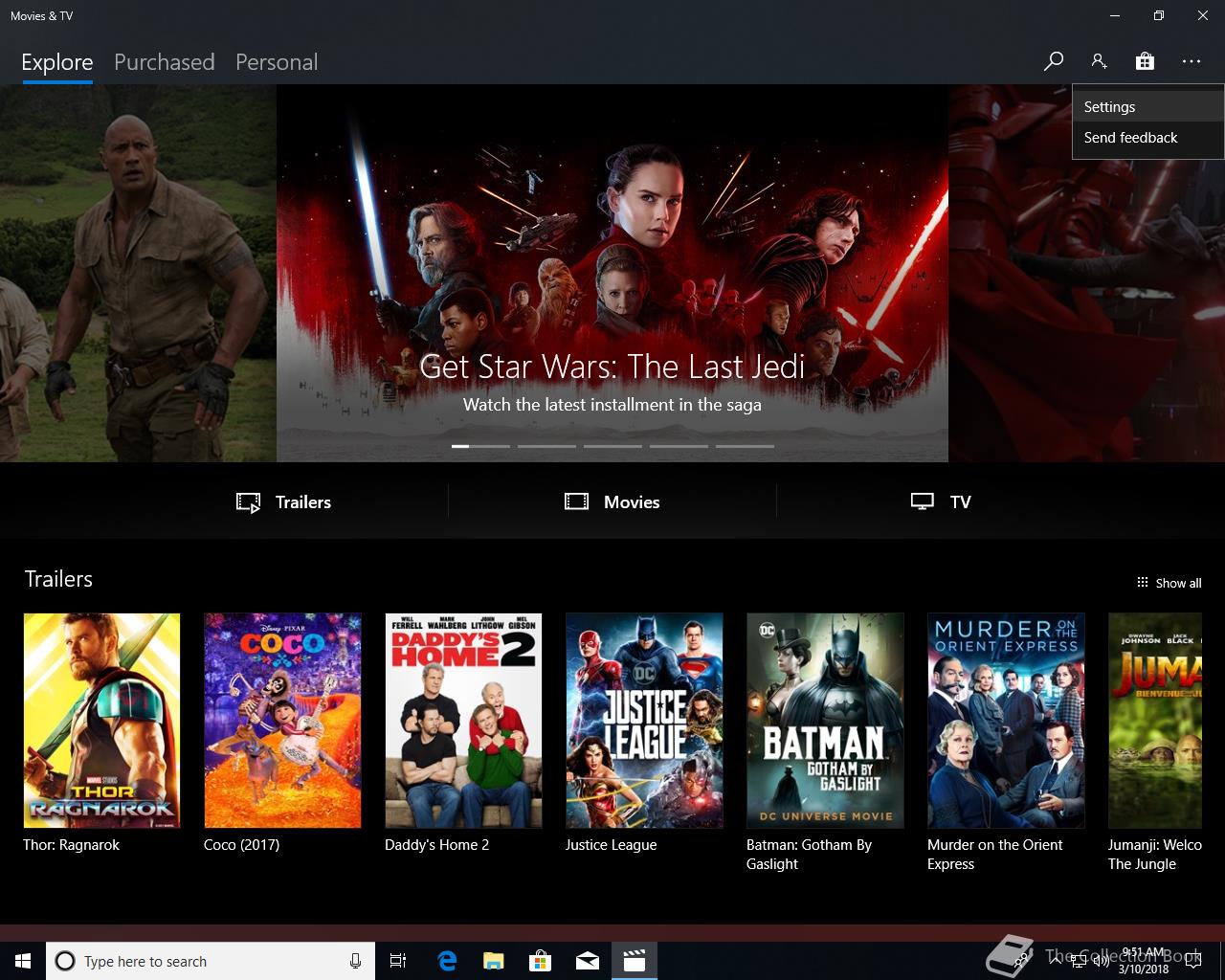The height and width of the screenshot is (980, 1225).
Task: Open Task View from the taskbar
Action: click(398, 961)
